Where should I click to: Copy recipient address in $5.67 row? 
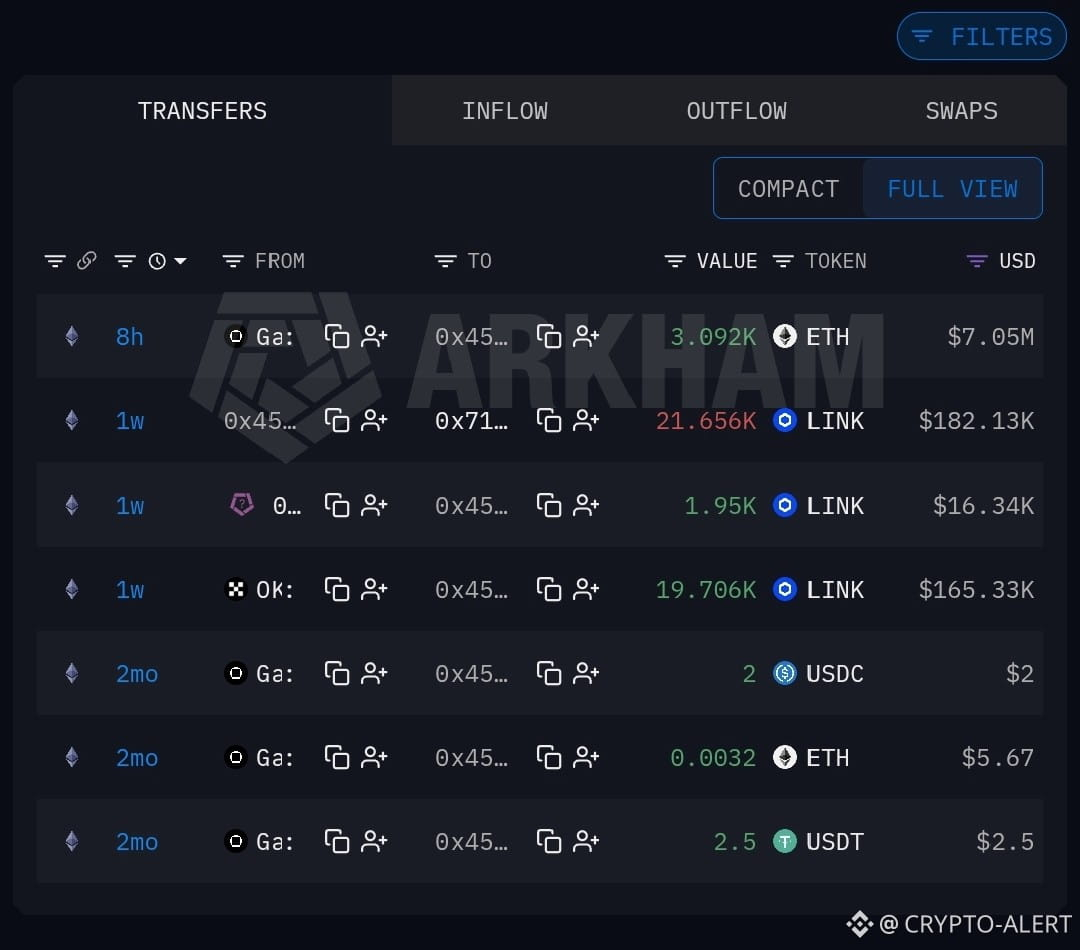click(549, 757)
